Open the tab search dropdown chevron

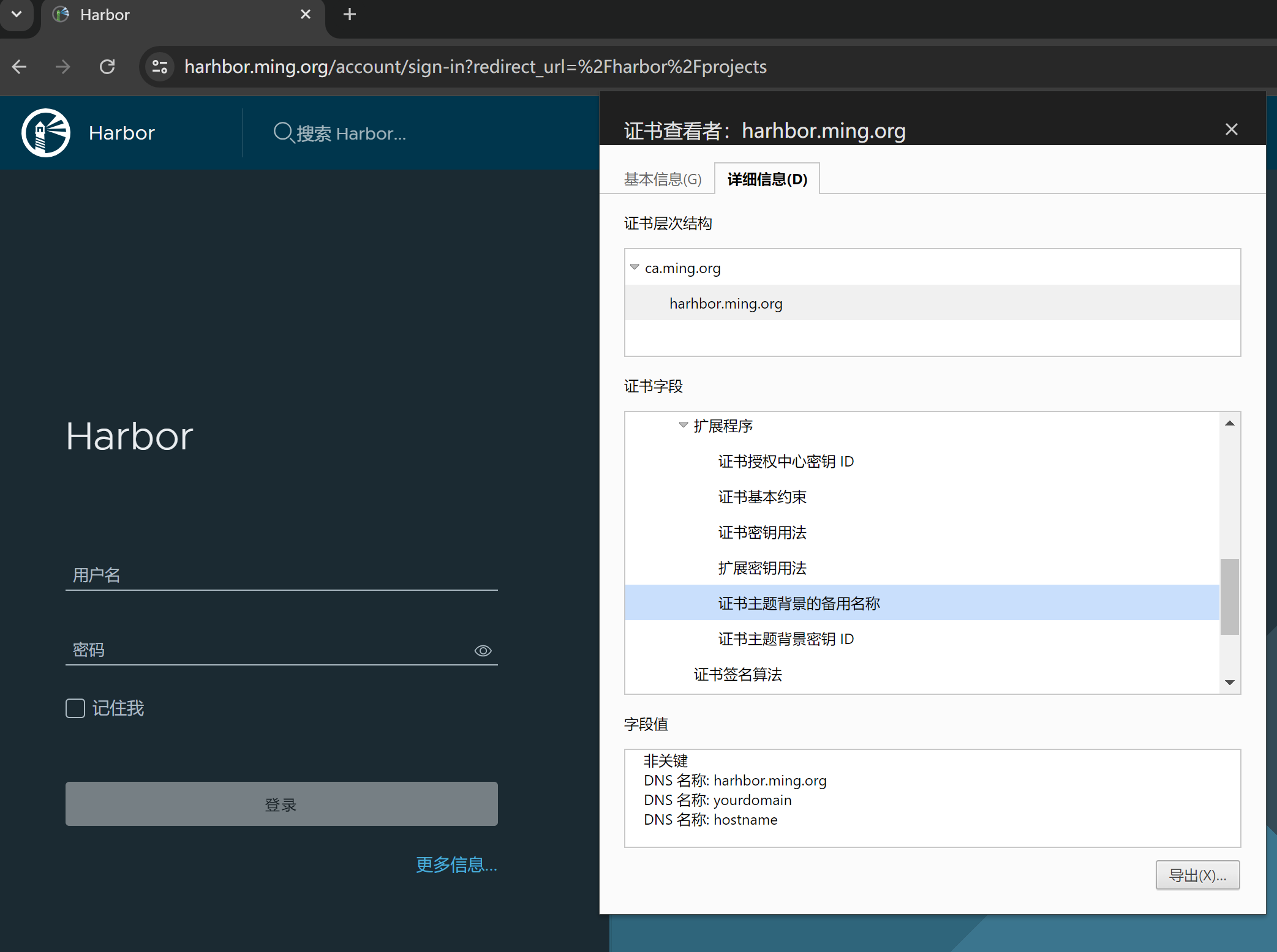coord(17,13)
